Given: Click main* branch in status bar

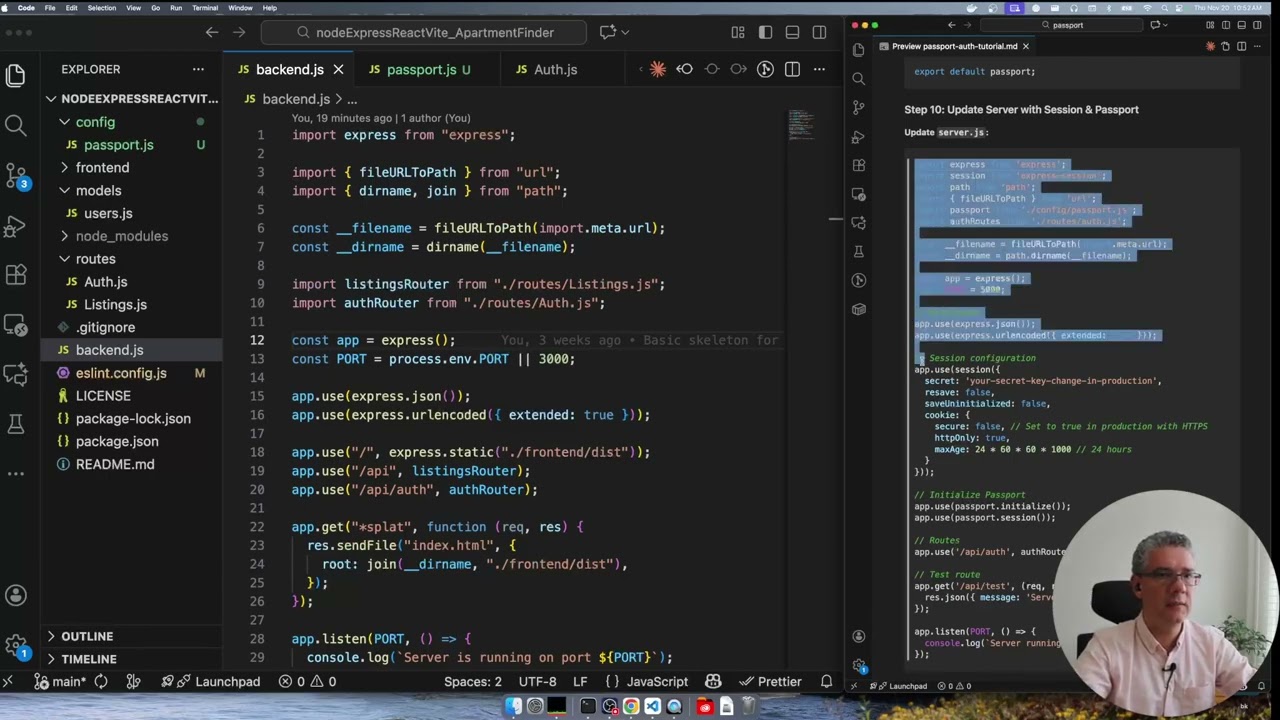Looking at the screenshot, I should [x=60, y=682].
